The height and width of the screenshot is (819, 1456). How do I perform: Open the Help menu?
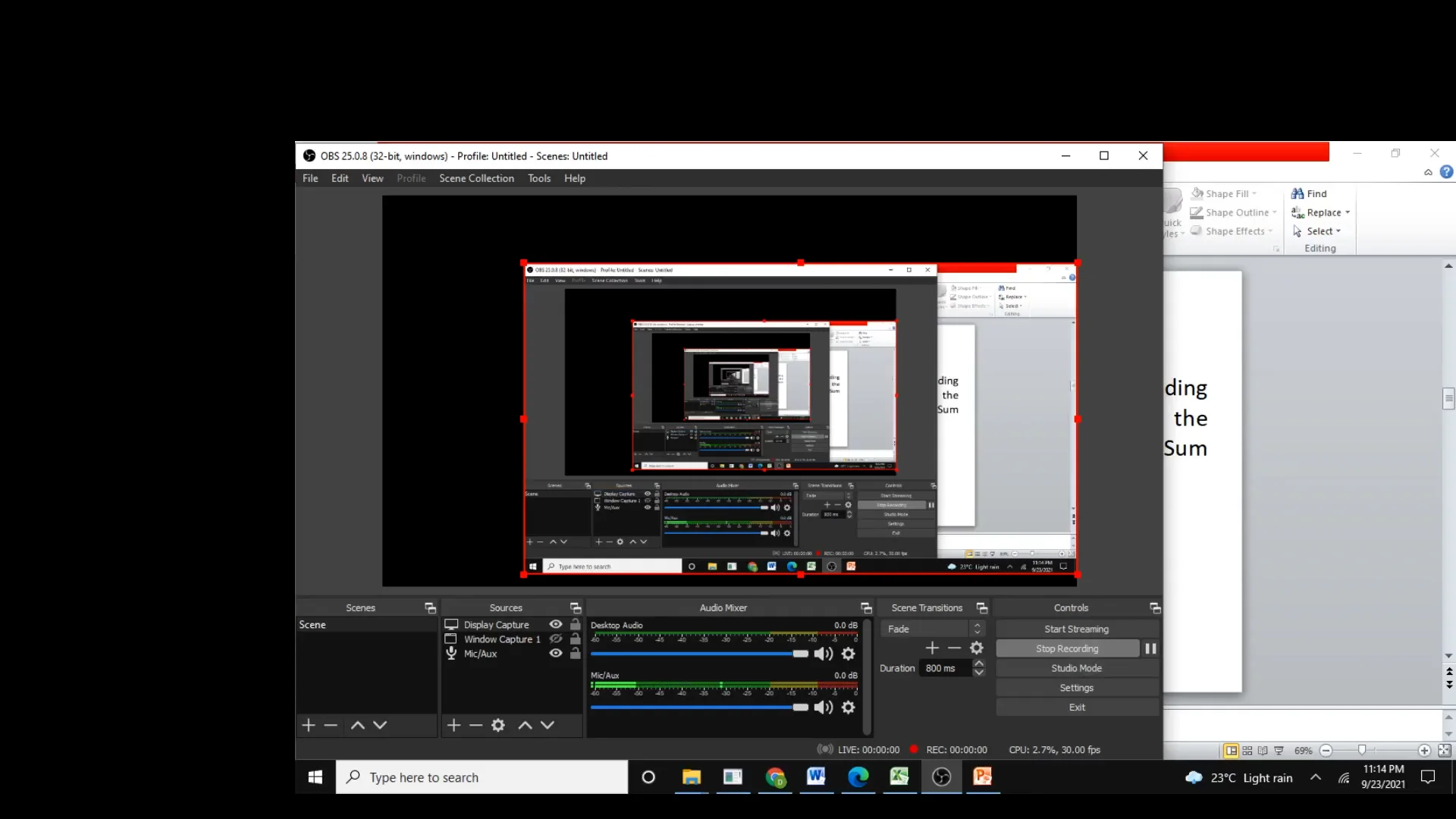[x=575, y=178]
